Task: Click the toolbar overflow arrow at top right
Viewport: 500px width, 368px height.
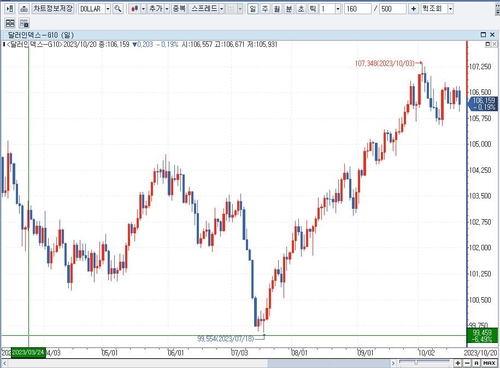Action: [498, 9]
